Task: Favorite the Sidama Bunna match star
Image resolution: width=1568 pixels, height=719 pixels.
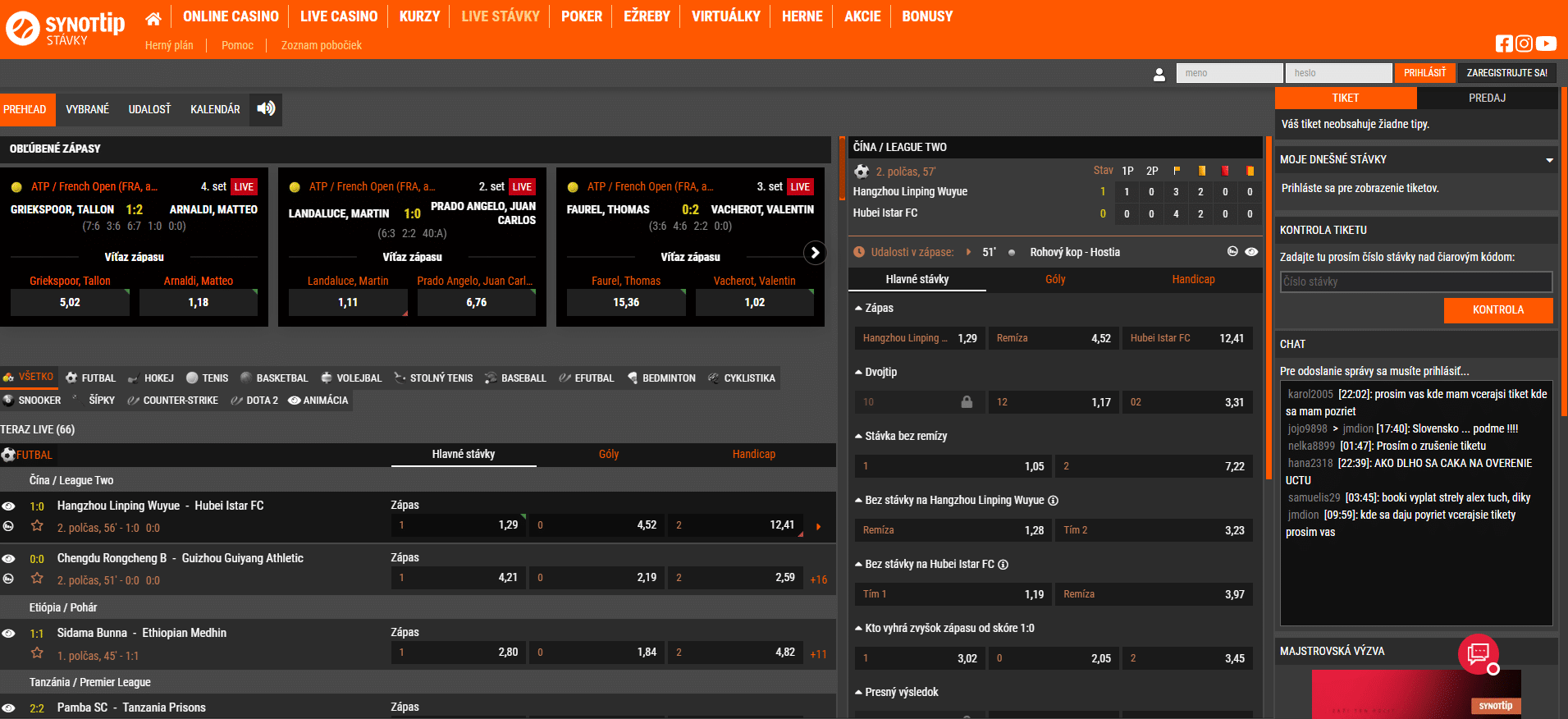Action: [37, 653]
